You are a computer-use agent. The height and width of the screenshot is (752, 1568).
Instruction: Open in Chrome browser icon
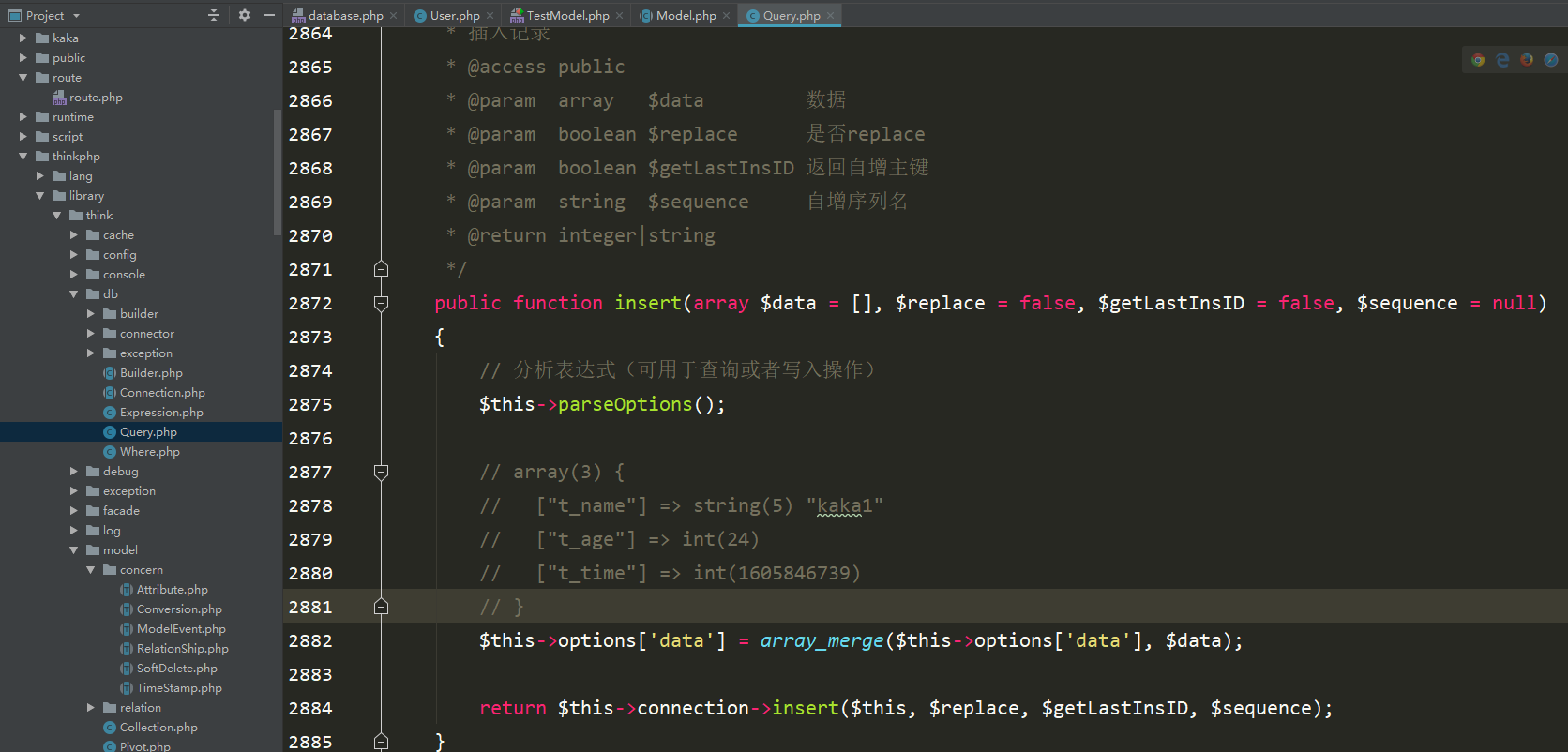coord(1478,60)
